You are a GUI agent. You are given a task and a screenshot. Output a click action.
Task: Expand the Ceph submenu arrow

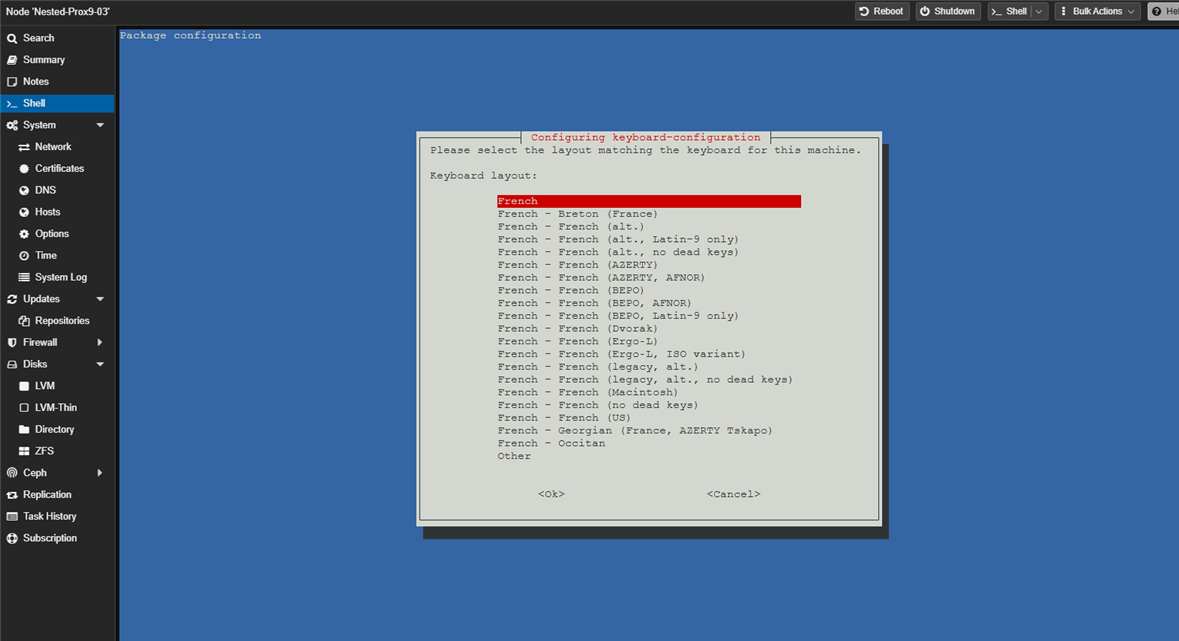coord(100,473)
